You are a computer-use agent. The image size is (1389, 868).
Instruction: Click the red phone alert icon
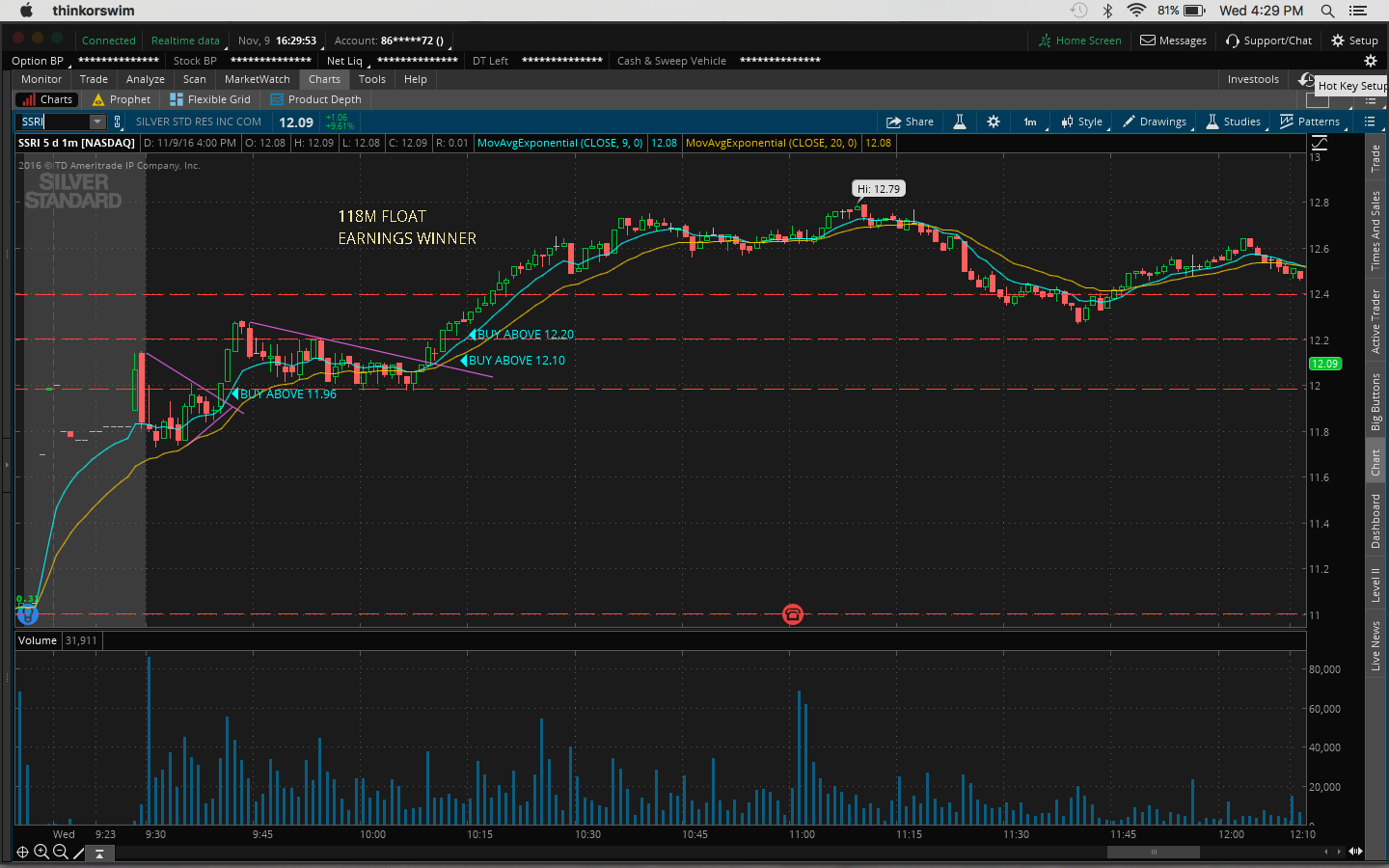pyautogui.click(x=793, y=614)
